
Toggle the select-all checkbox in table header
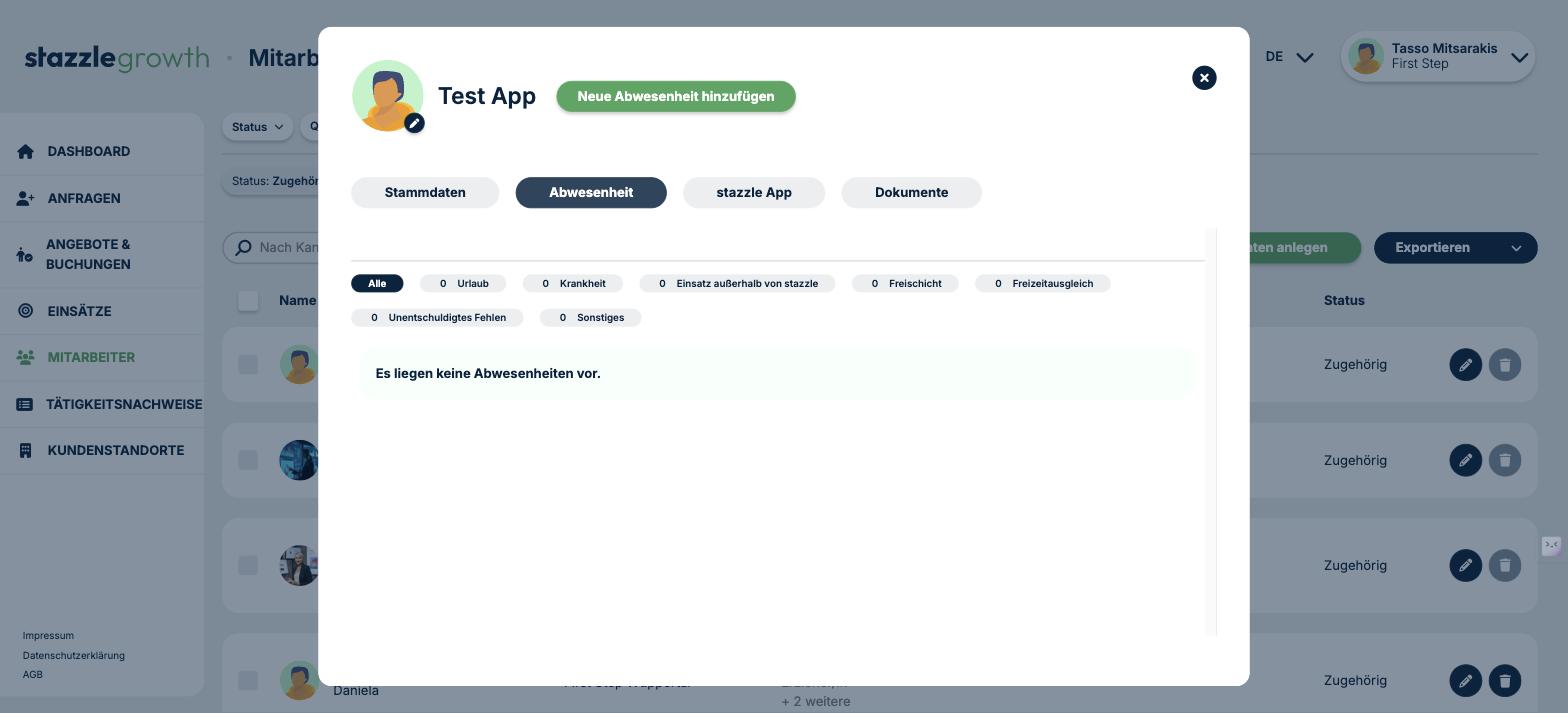(x=248, y=301)
